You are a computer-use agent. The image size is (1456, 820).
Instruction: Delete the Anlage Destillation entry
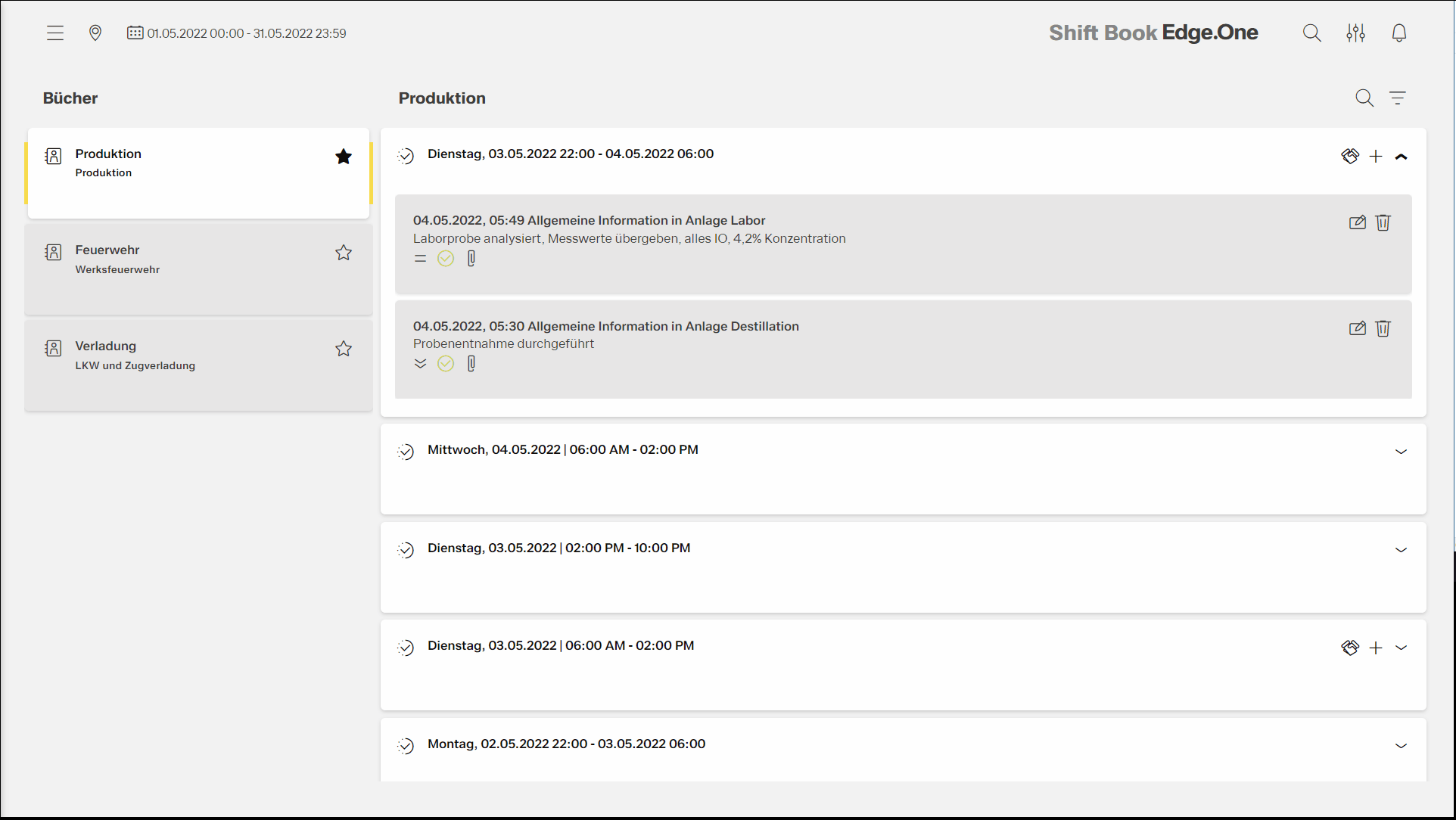[x=1383, y=328]
